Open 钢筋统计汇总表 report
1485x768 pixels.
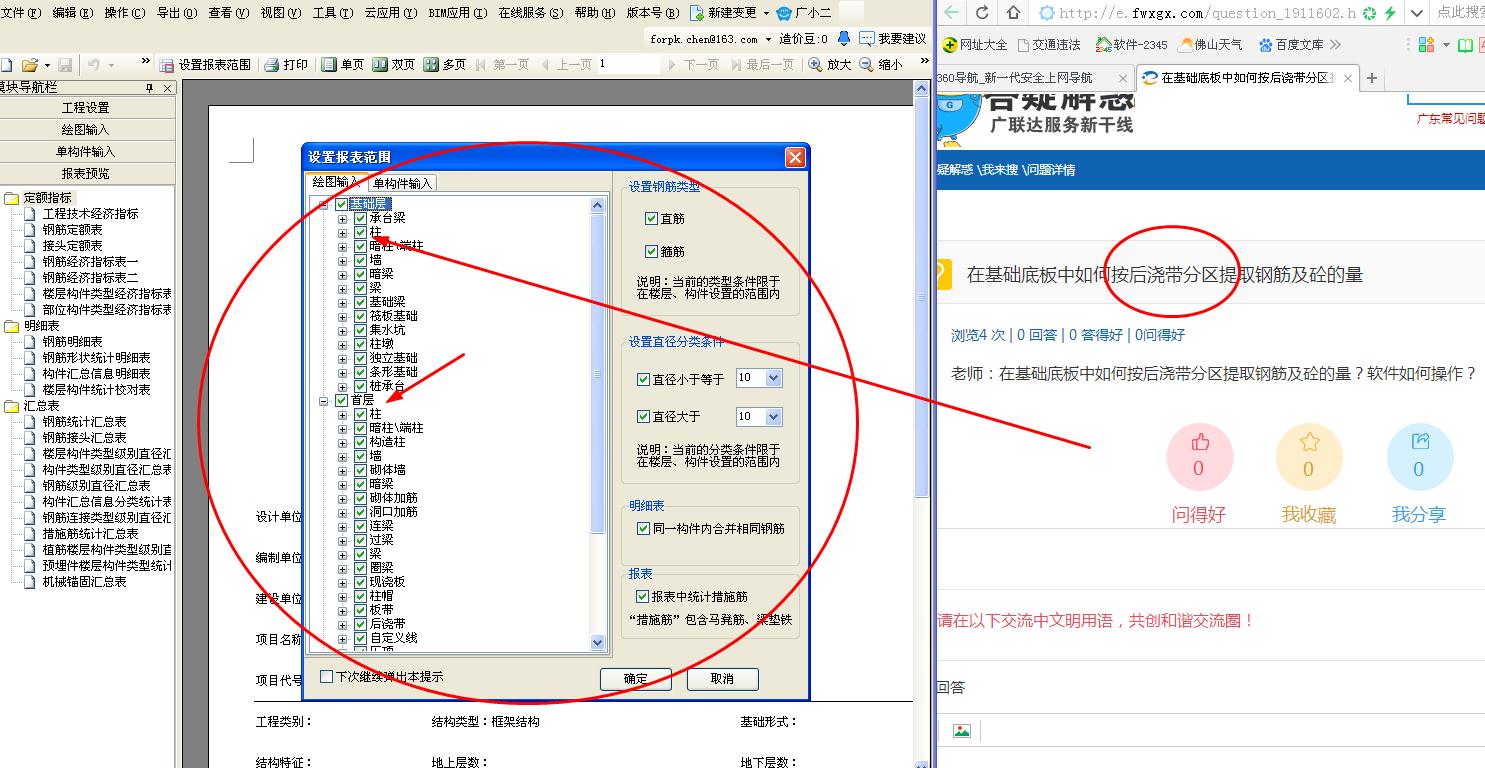tap(84, 422)
